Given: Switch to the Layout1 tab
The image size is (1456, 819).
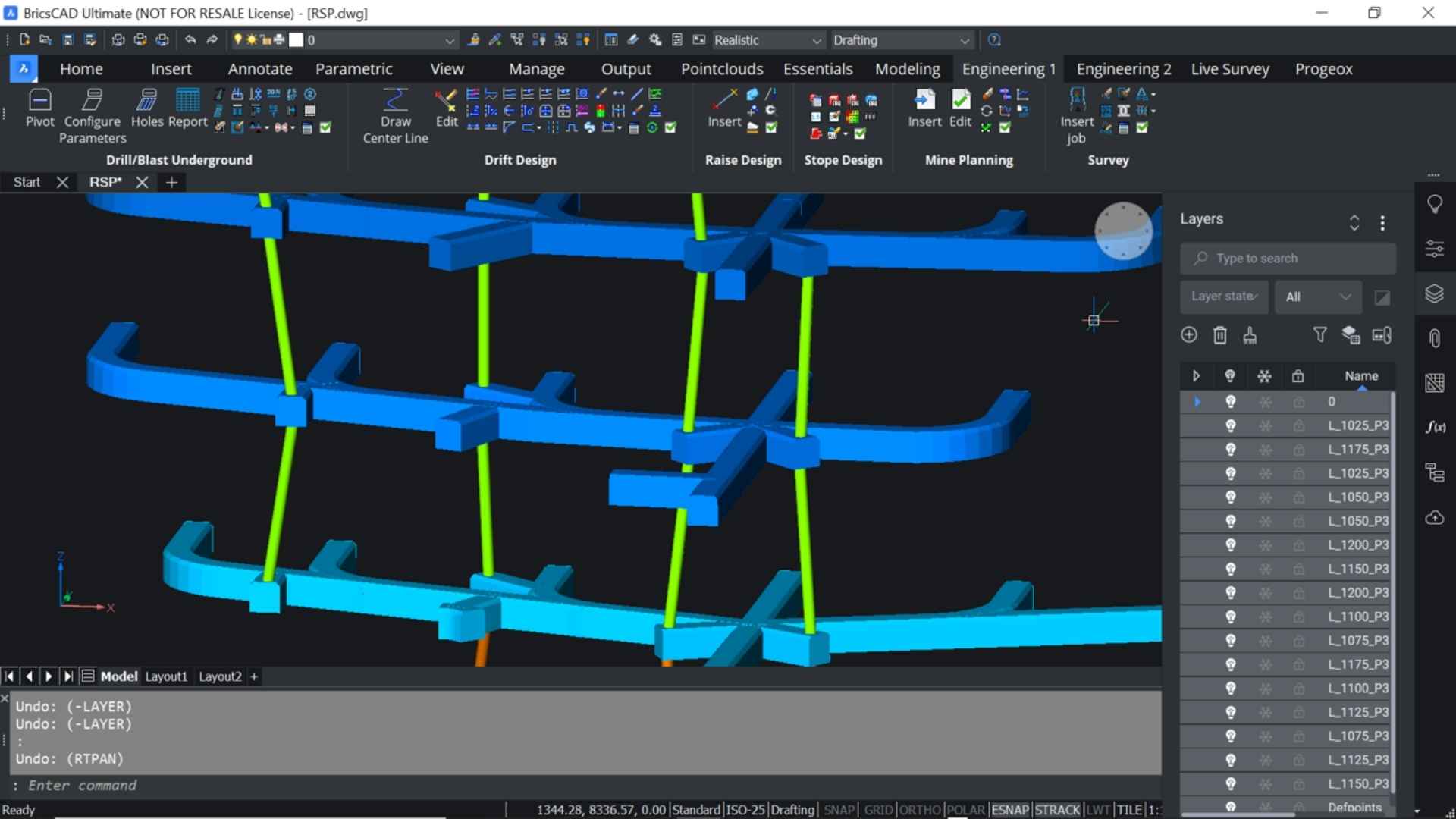Looking at the screenshot, I should tap(166, 676).
